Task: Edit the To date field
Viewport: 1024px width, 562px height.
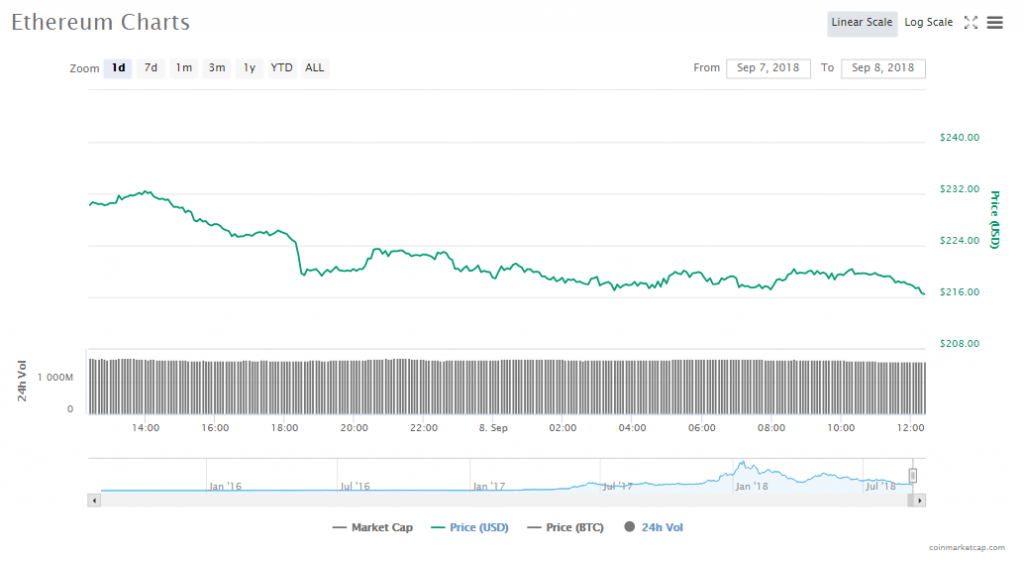Action: 883,68
